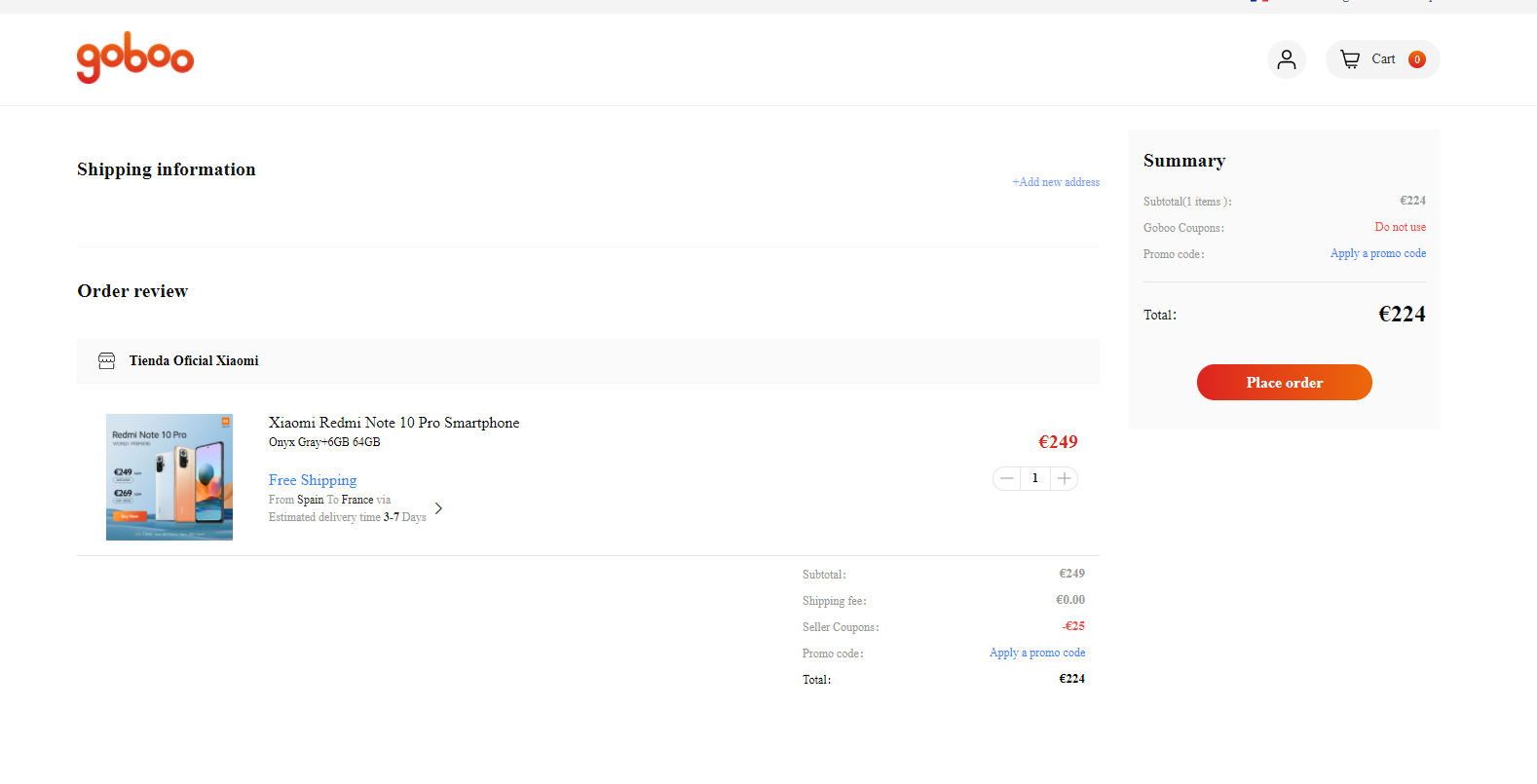1537x784 pixels.
Task: Click the goboo logo
Action: tap(135, 57)
